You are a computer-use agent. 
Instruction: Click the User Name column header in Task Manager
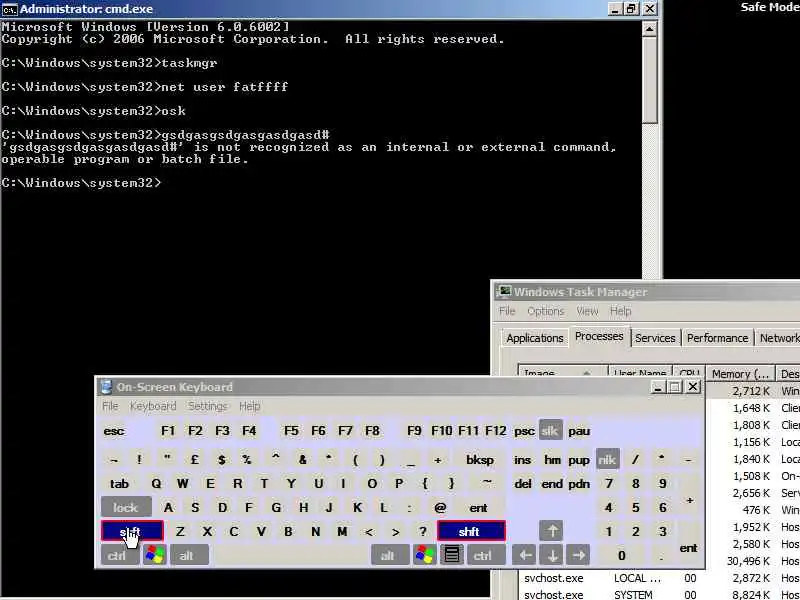[x=640, y=371]
